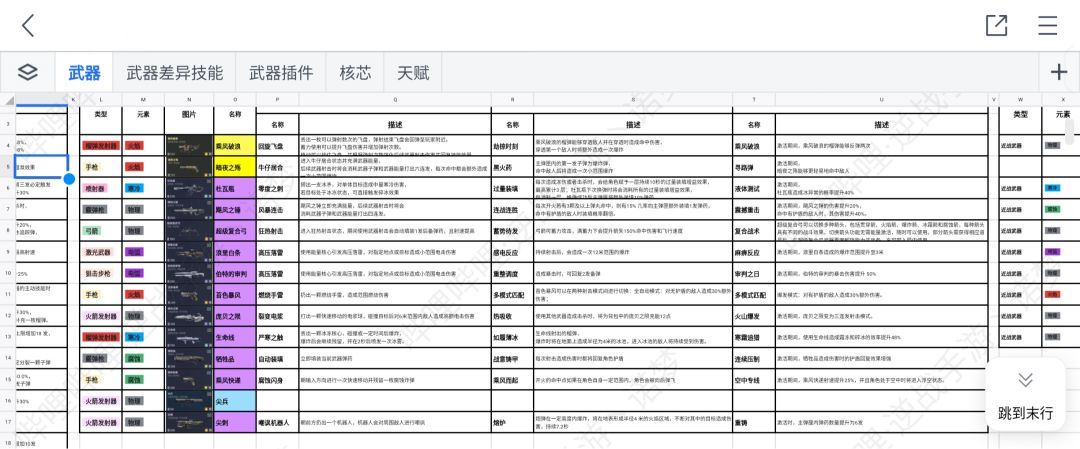Select the 如履薄冰 cell

pos(512,337)
